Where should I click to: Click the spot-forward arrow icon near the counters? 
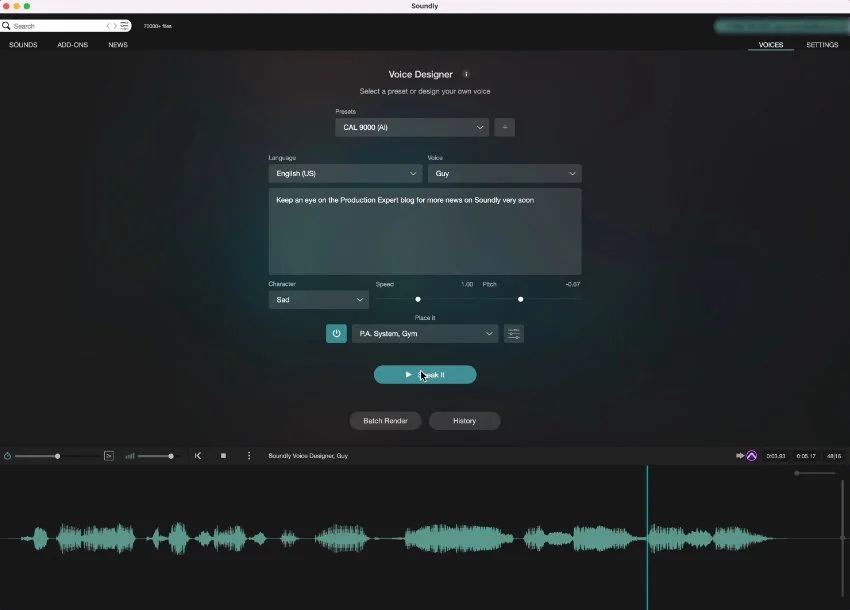[x=738, y=455]
